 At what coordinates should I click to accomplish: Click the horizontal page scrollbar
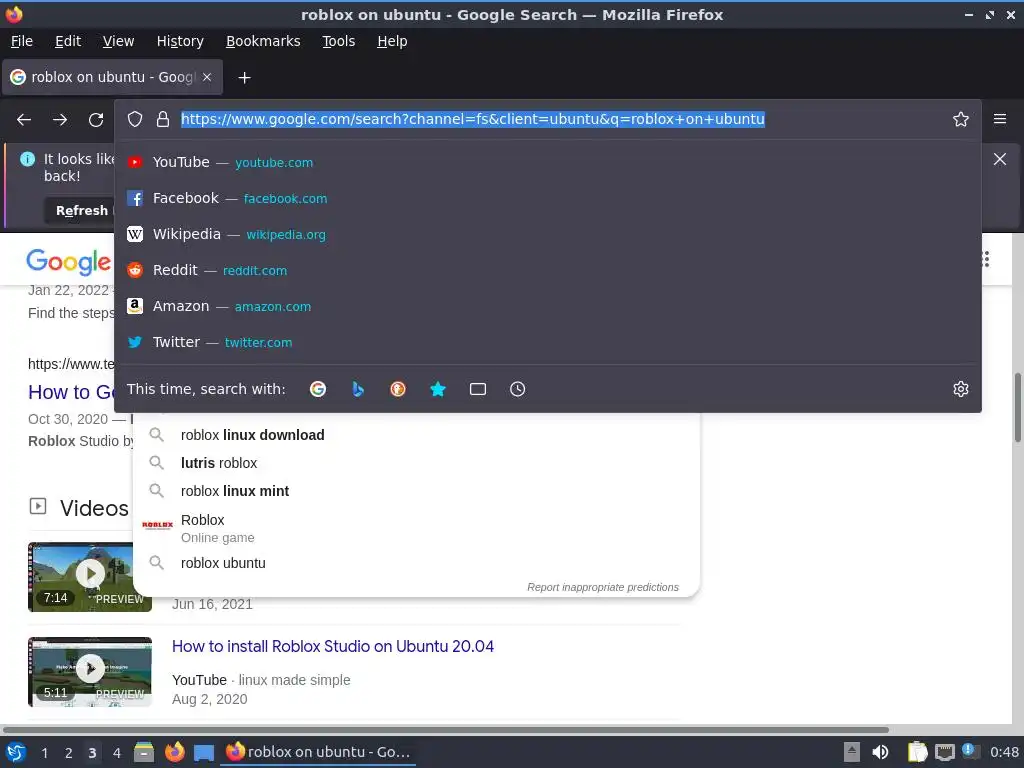coord(445,729)
